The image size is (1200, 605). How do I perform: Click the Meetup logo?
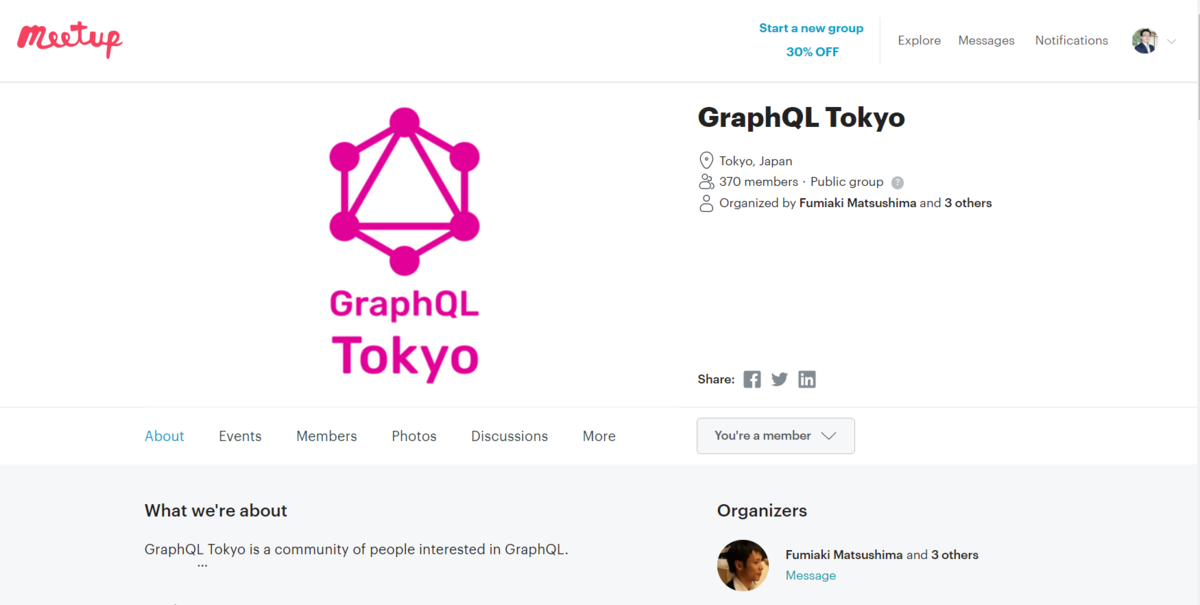tap(70, 40)
